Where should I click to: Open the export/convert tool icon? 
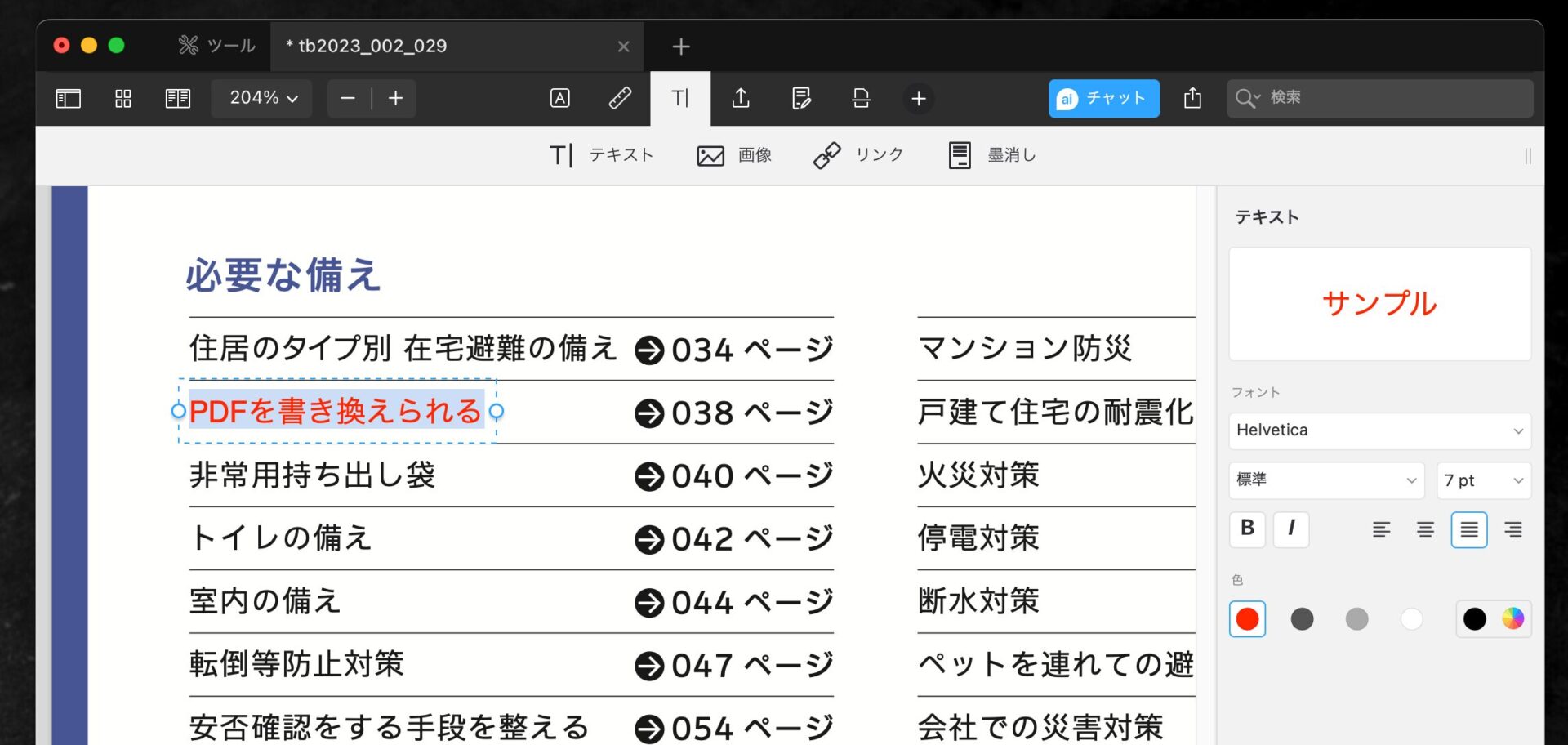[x=741, y=99]
